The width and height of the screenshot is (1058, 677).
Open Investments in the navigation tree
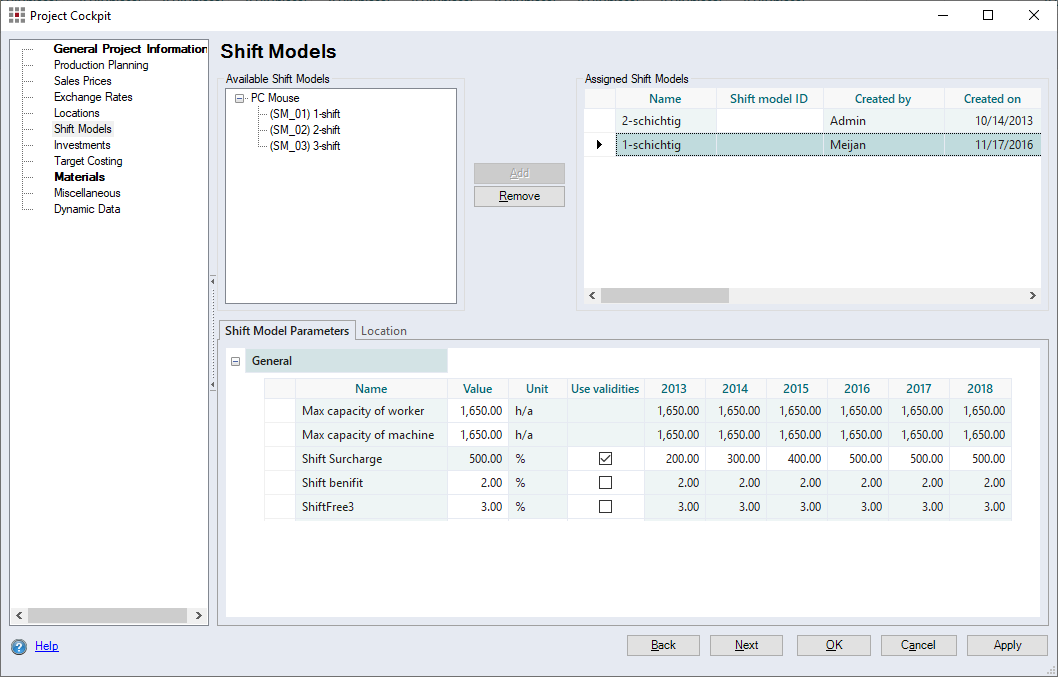pos(82,145)
